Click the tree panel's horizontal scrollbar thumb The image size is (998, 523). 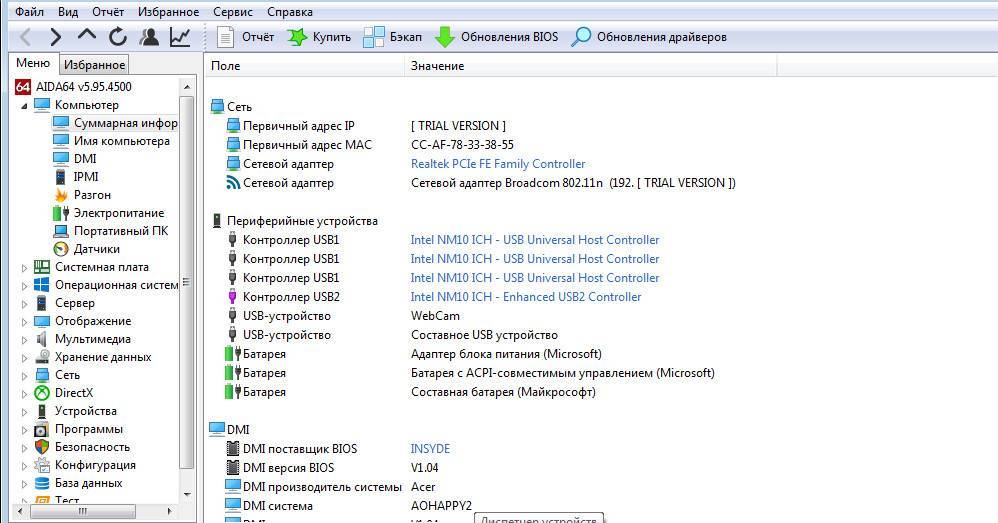click(83, 511)
